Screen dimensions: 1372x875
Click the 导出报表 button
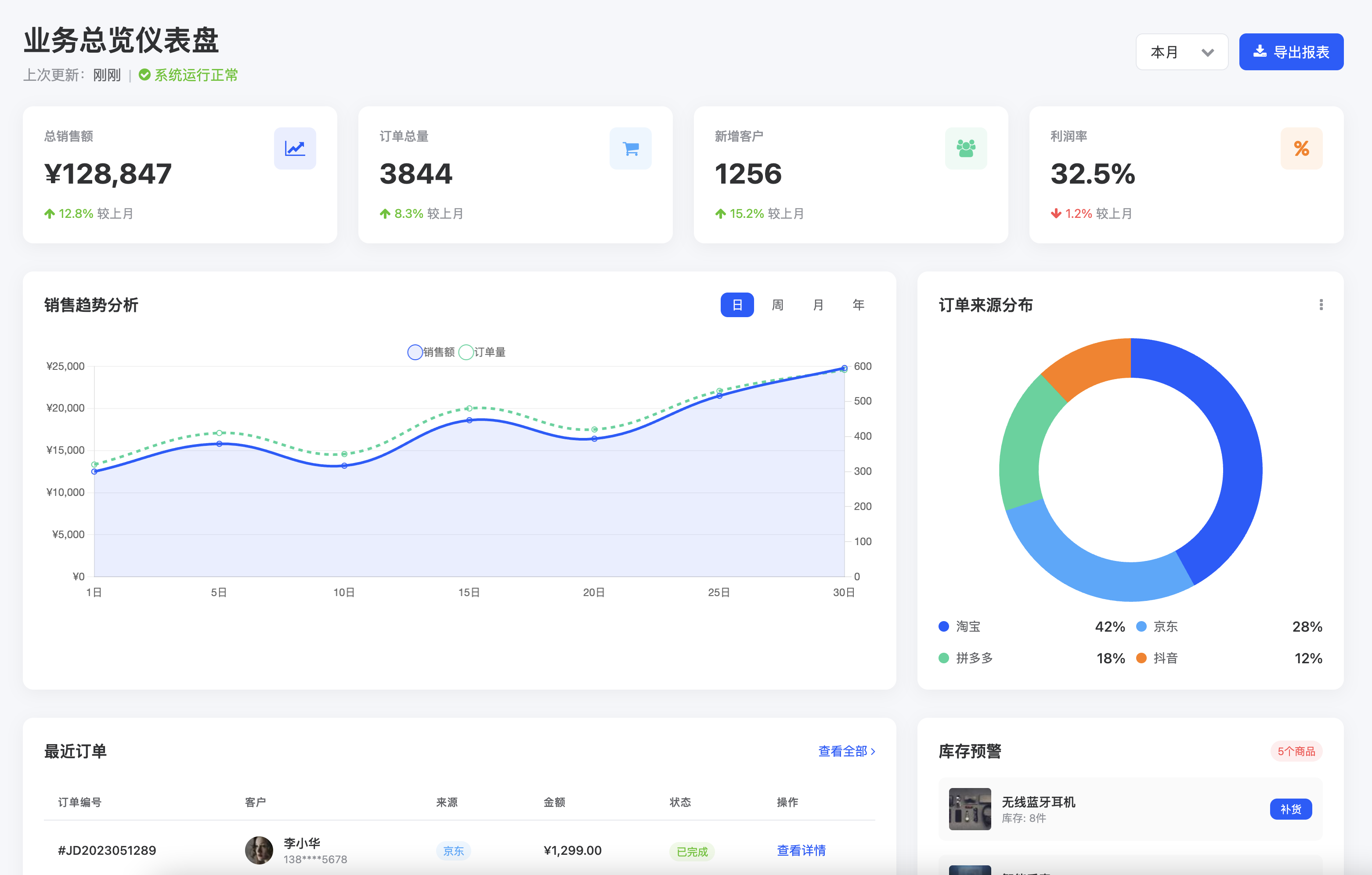coord(1291,52)
